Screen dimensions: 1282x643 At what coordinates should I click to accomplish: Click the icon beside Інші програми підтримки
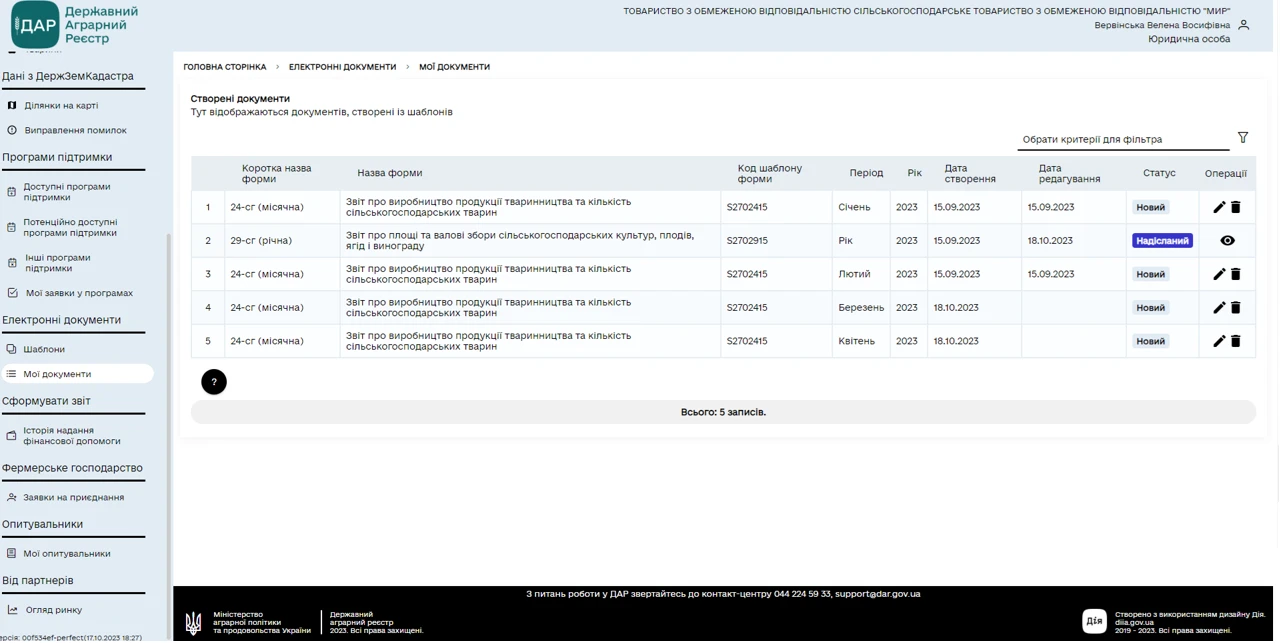click(x=12, y=264)
